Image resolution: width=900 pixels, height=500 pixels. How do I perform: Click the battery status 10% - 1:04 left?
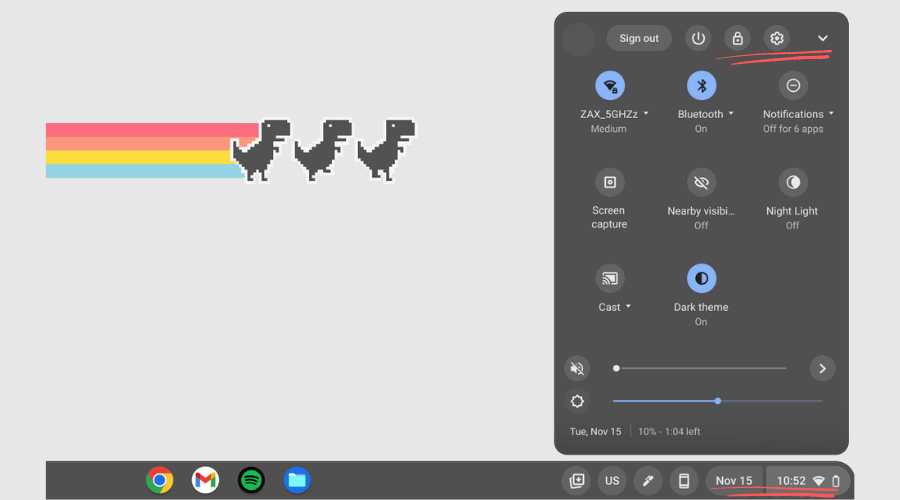[x=669, y=432]
